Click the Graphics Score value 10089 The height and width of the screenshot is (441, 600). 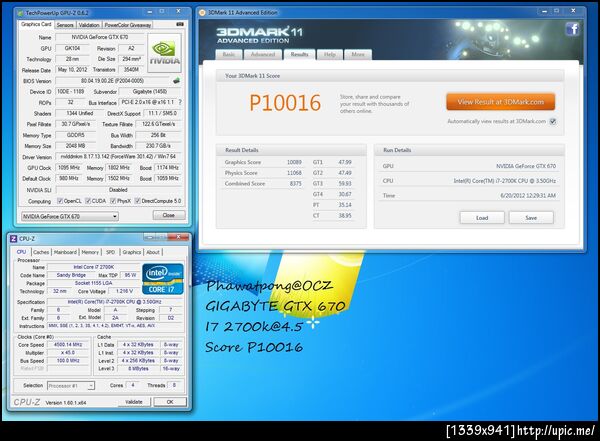click(x=294, y=162)
